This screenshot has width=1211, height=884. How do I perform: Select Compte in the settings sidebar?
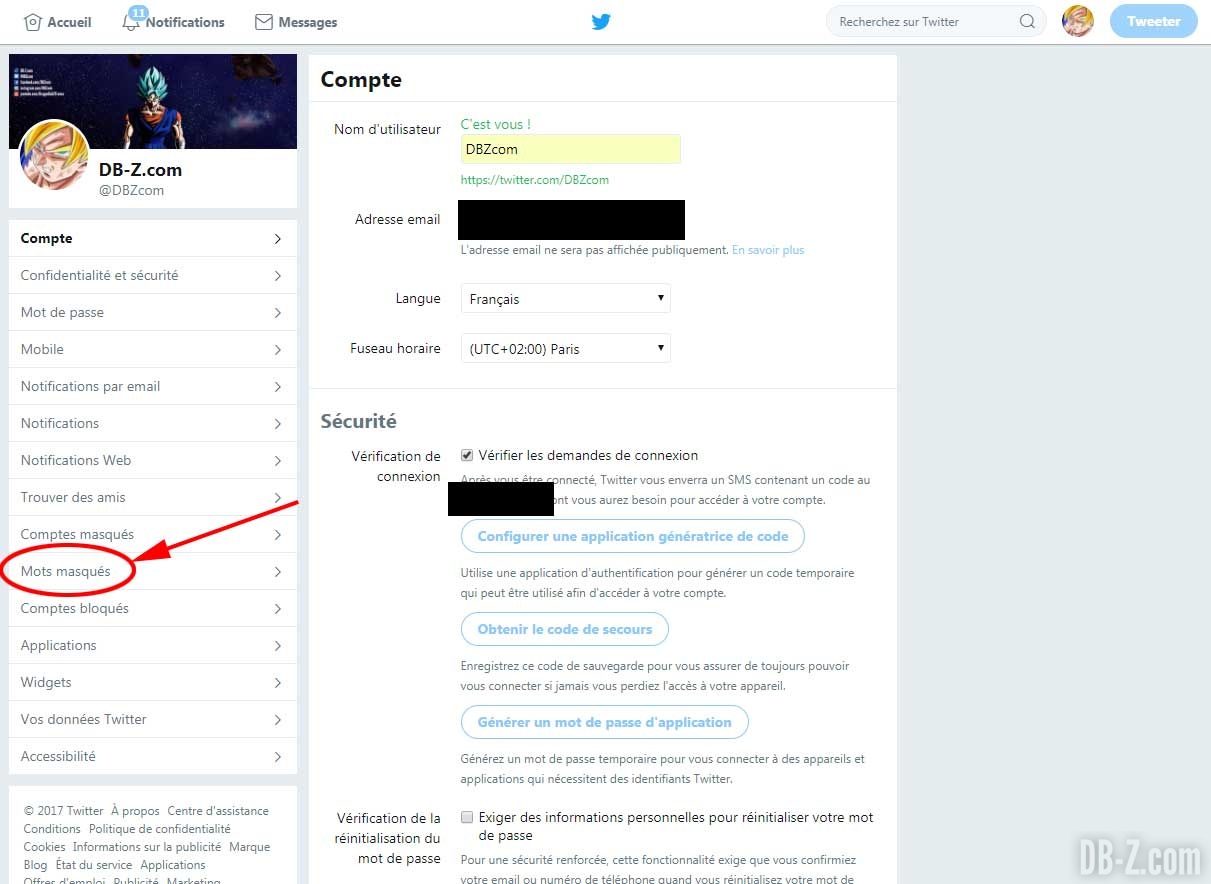[153, 238]
